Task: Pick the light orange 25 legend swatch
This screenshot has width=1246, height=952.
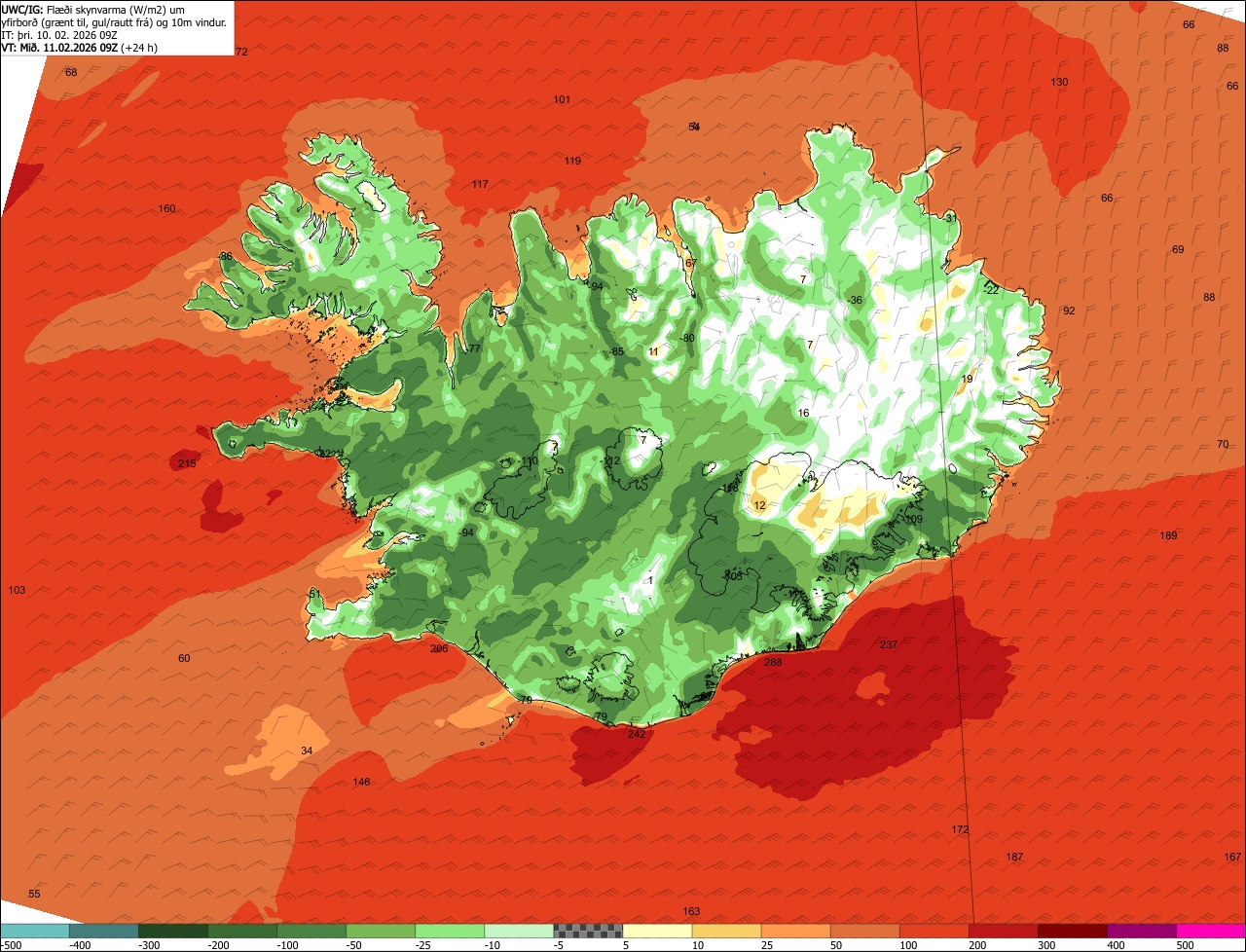Action: 795,931
